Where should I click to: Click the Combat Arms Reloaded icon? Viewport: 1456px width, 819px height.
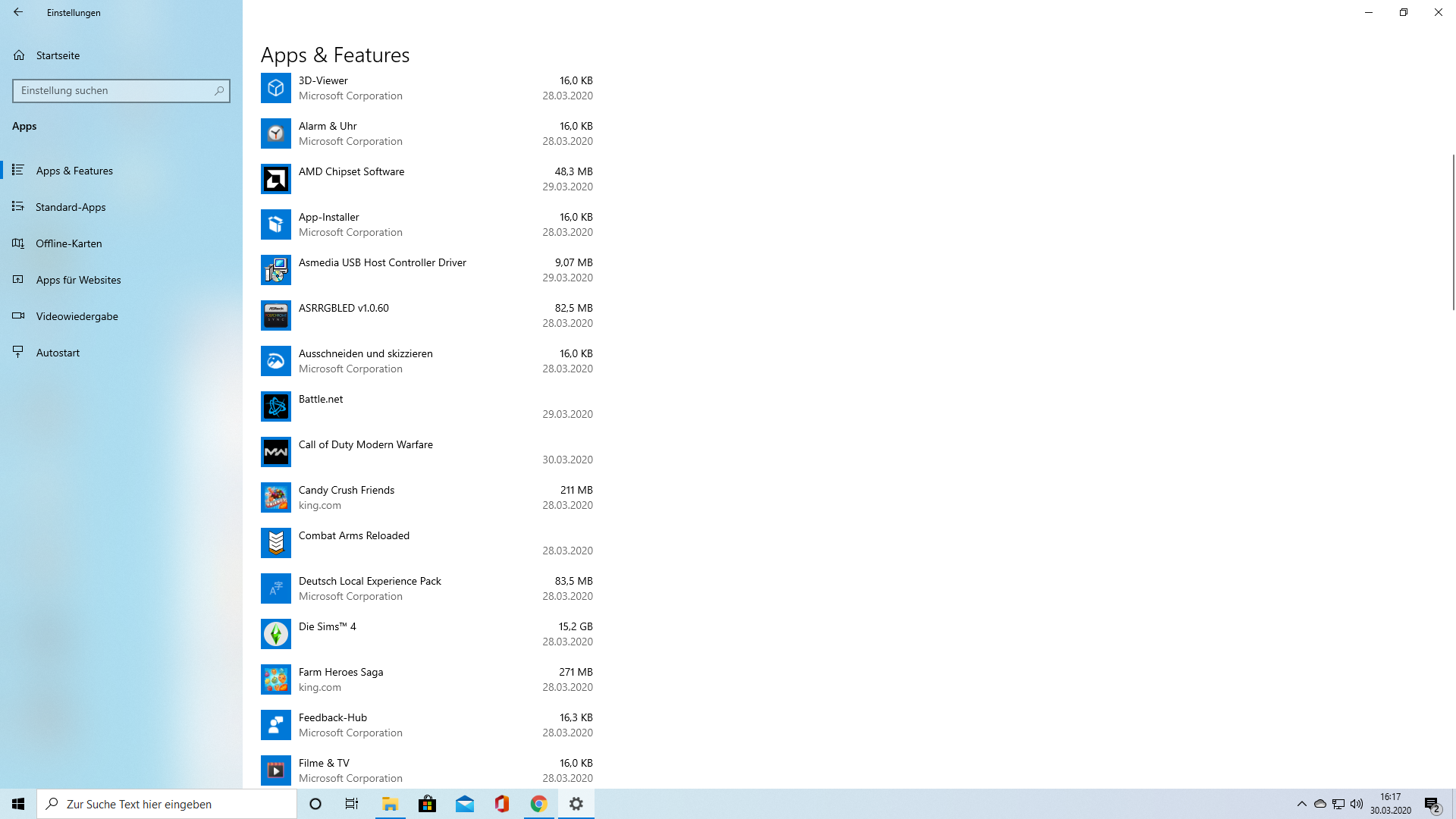275,543
